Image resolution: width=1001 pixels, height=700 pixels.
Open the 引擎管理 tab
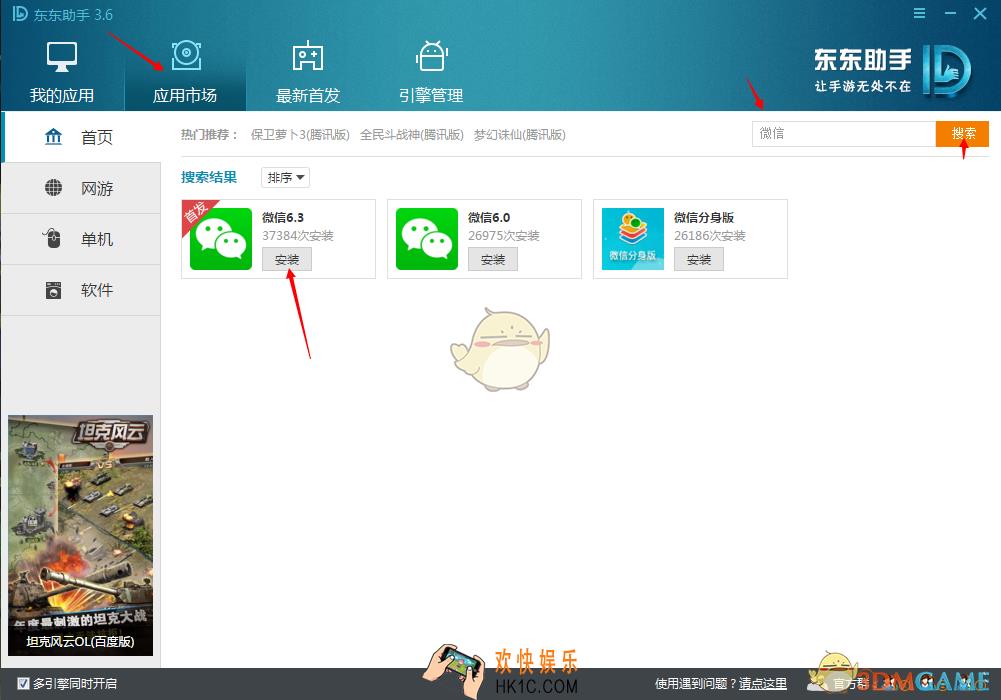431,71
